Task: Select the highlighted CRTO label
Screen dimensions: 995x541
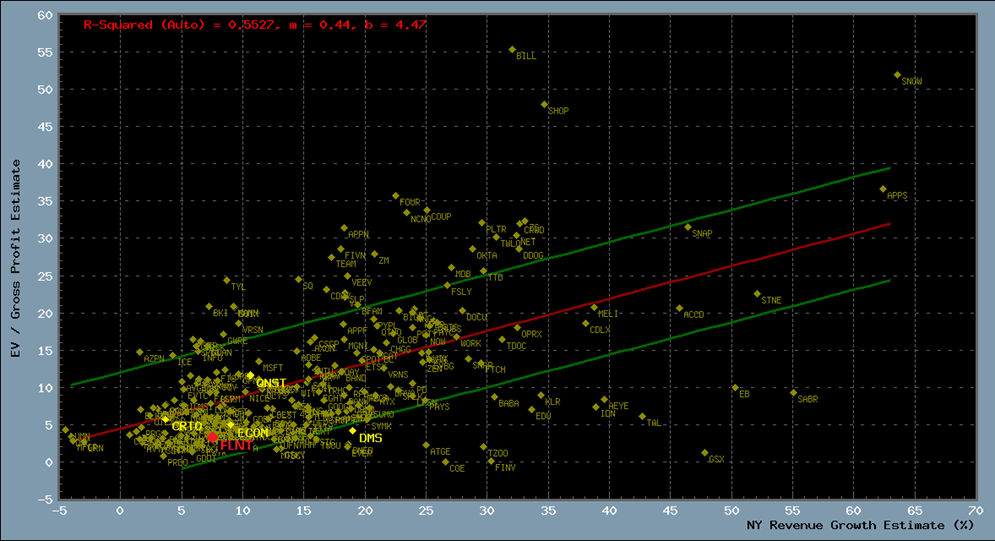Action: pos(187,426)
